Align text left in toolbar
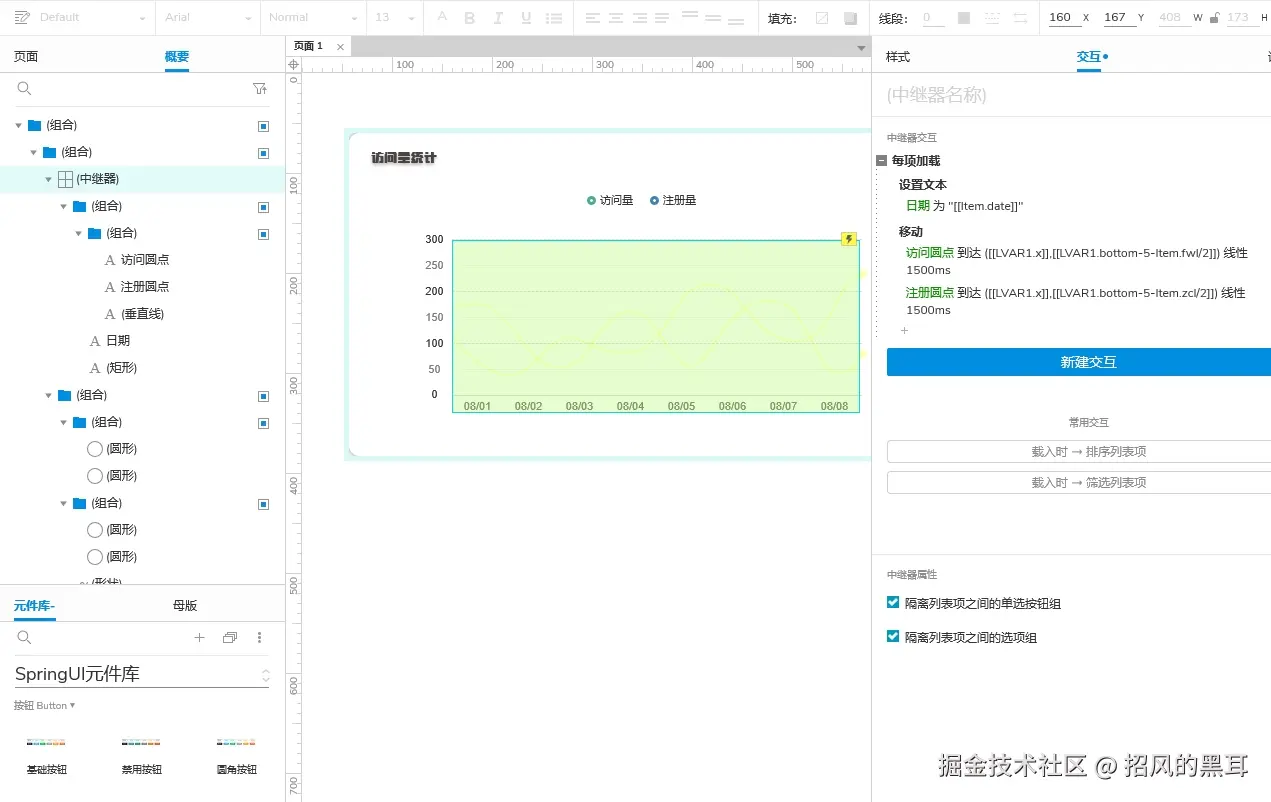Image resolution: width=1271 pixels, height=802 pixels. (x=593, y=18)
